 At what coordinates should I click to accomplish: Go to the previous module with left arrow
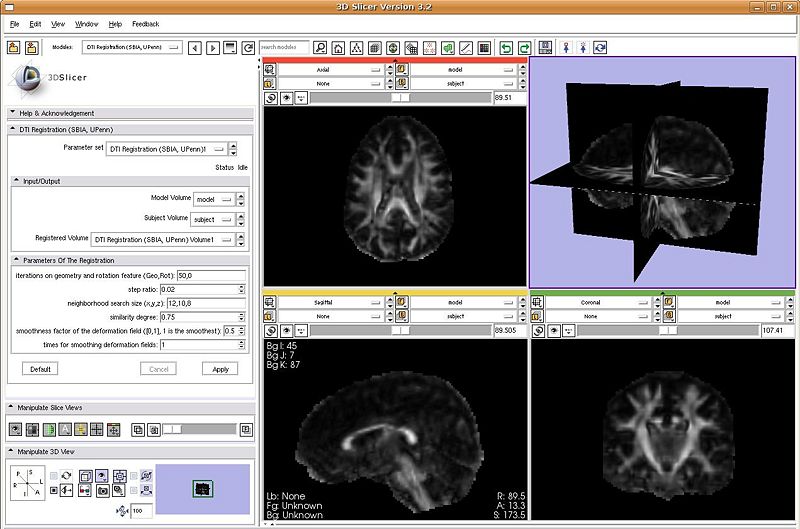tap(195, 47)
